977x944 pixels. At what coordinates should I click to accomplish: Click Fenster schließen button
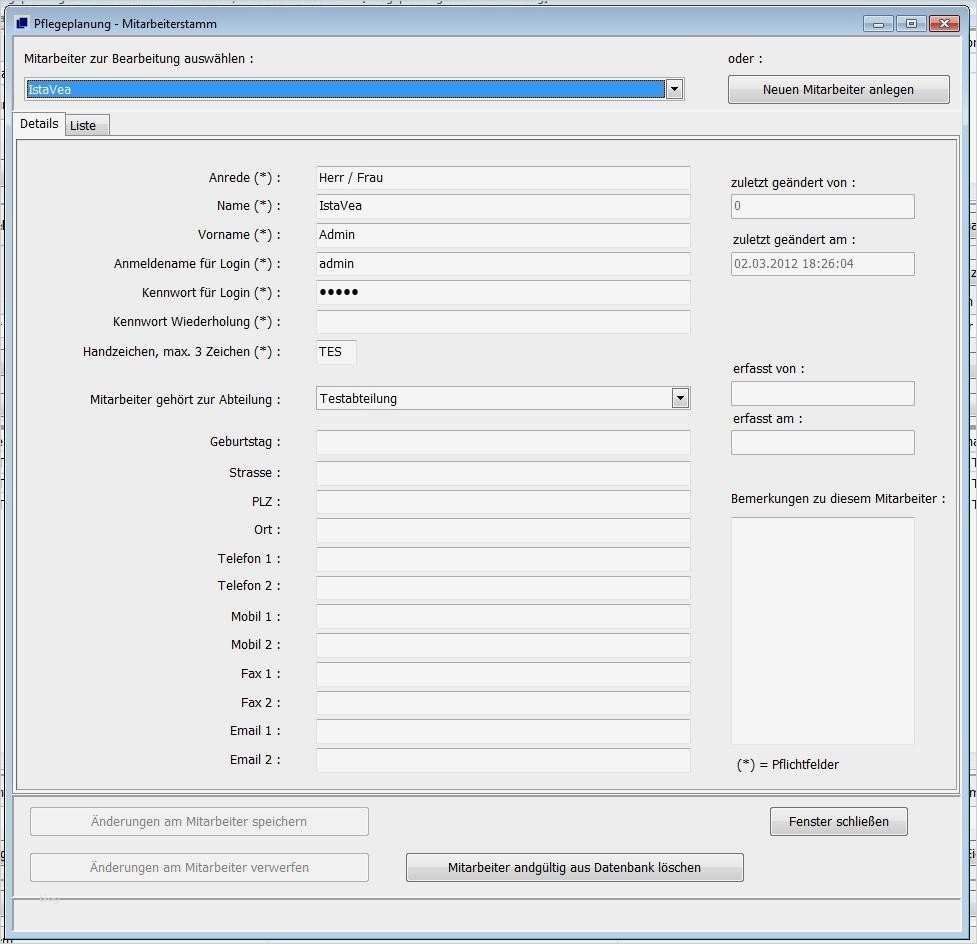tap(838, 821)
